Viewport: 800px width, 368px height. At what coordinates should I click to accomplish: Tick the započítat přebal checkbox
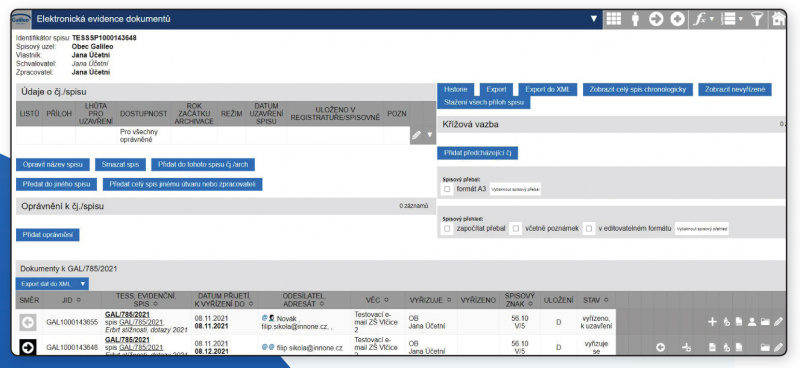pos(447,228)
